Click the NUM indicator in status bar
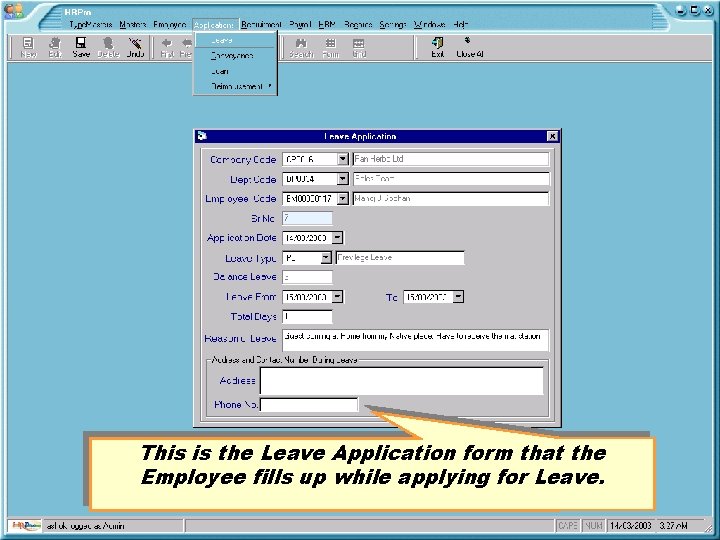Image resolution: width=720 pixels, height=540 pixels. click(x=593, y=525)
